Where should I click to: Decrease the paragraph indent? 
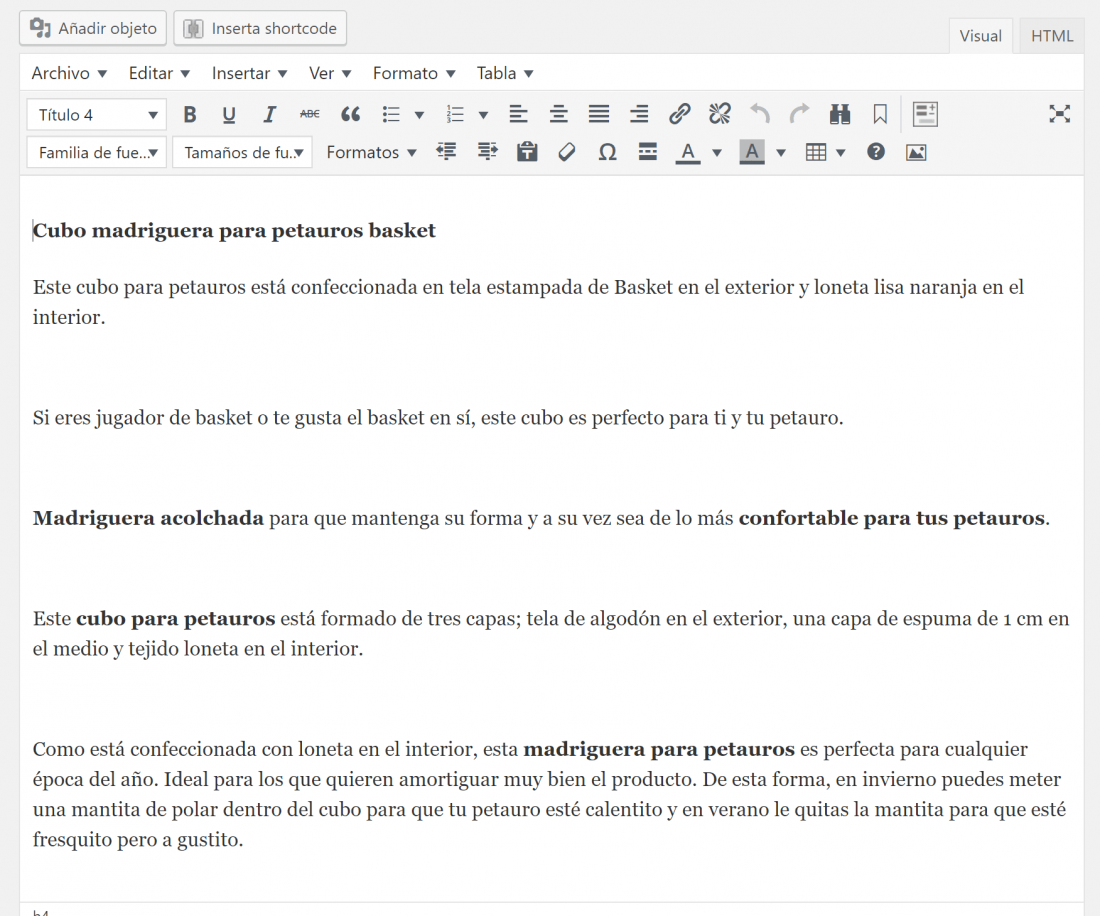coord(446,152)
